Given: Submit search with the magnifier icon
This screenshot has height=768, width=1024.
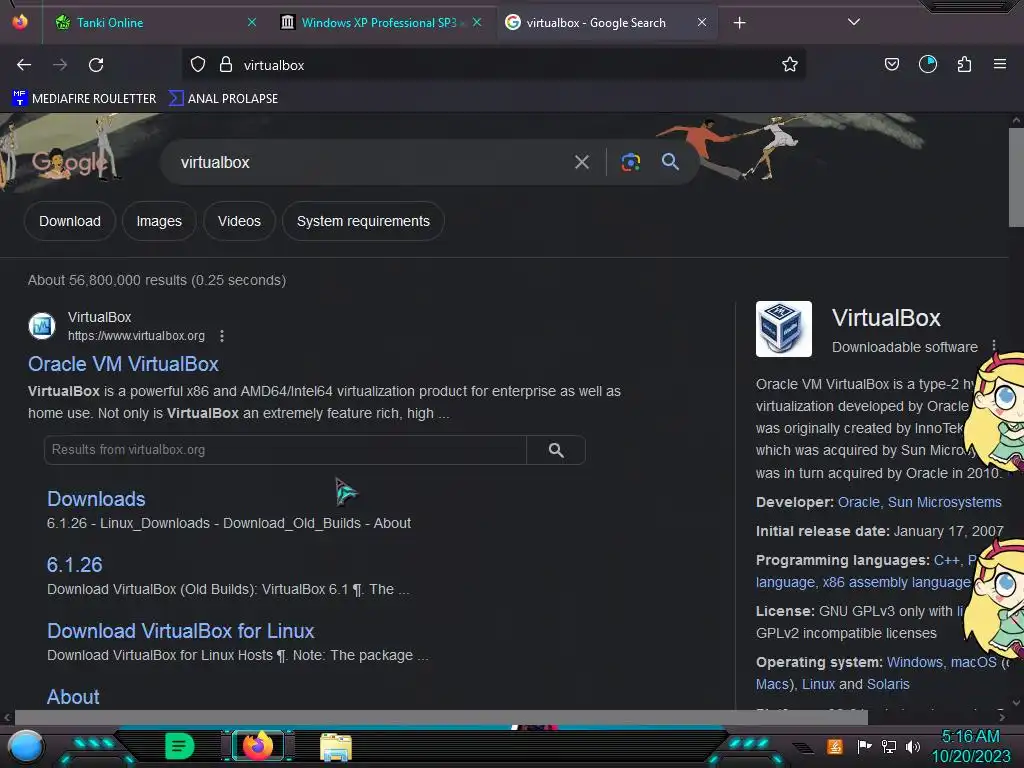Looking at the screenshot, I should tap(670, 161).
